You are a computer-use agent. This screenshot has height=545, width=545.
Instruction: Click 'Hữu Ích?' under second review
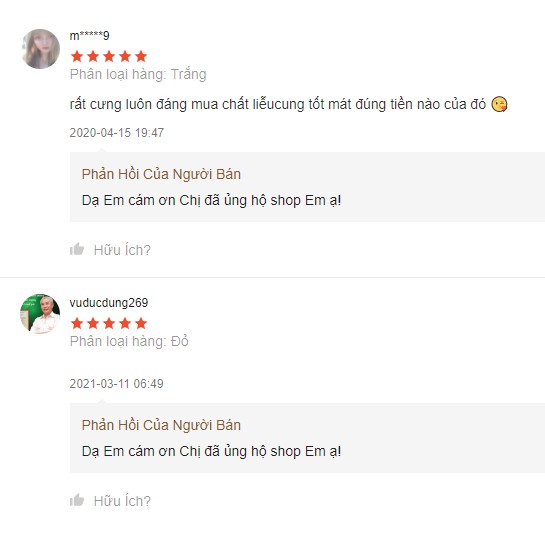122,501
